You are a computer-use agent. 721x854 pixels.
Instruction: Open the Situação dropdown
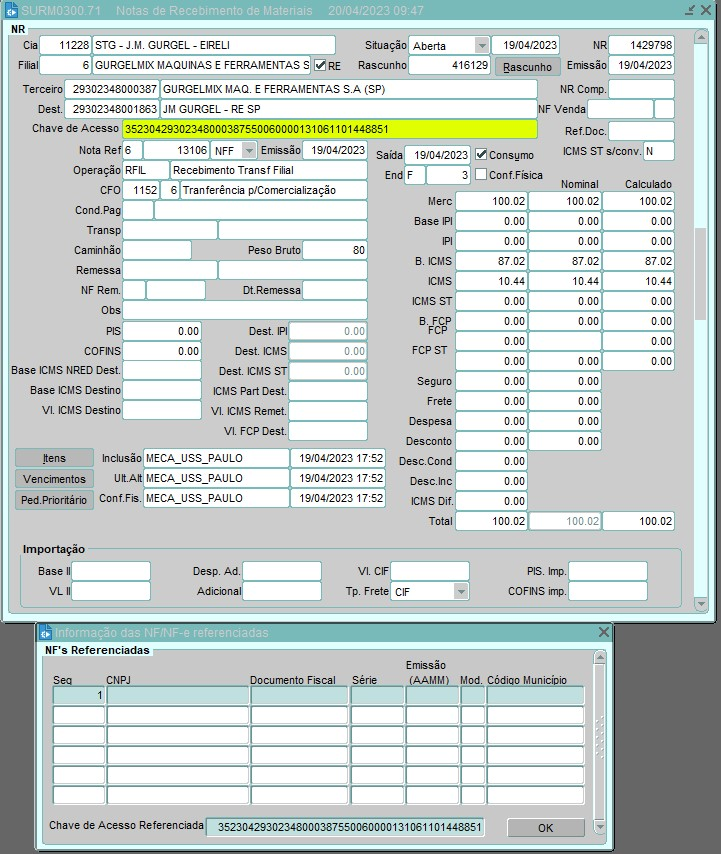tap(481, 46)
